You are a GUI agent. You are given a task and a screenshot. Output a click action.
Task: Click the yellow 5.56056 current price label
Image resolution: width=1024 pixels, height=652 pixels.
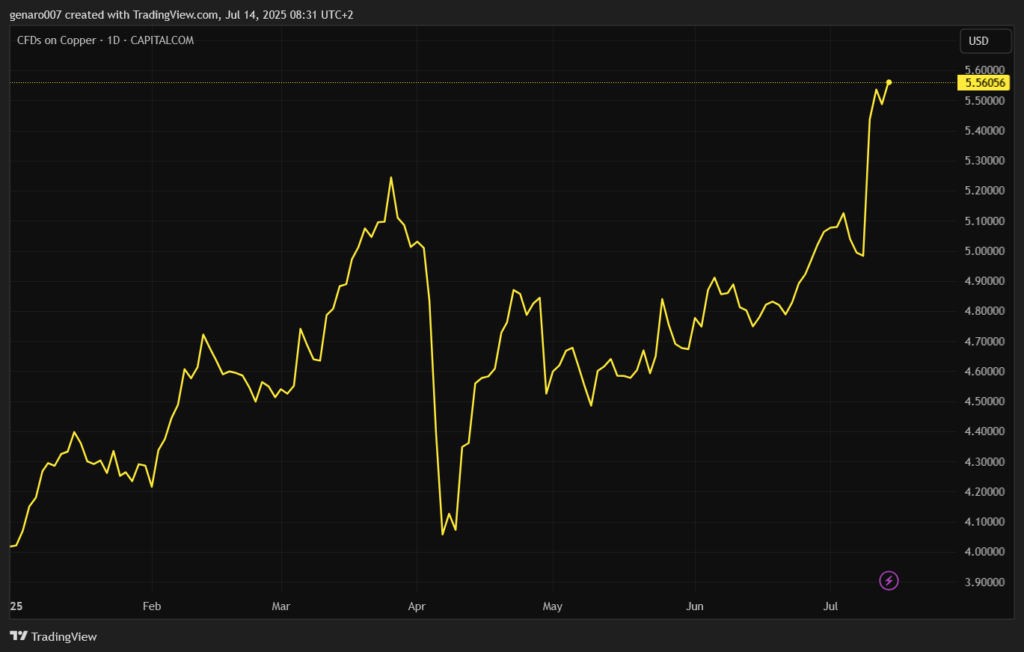(x=985, y=83)
